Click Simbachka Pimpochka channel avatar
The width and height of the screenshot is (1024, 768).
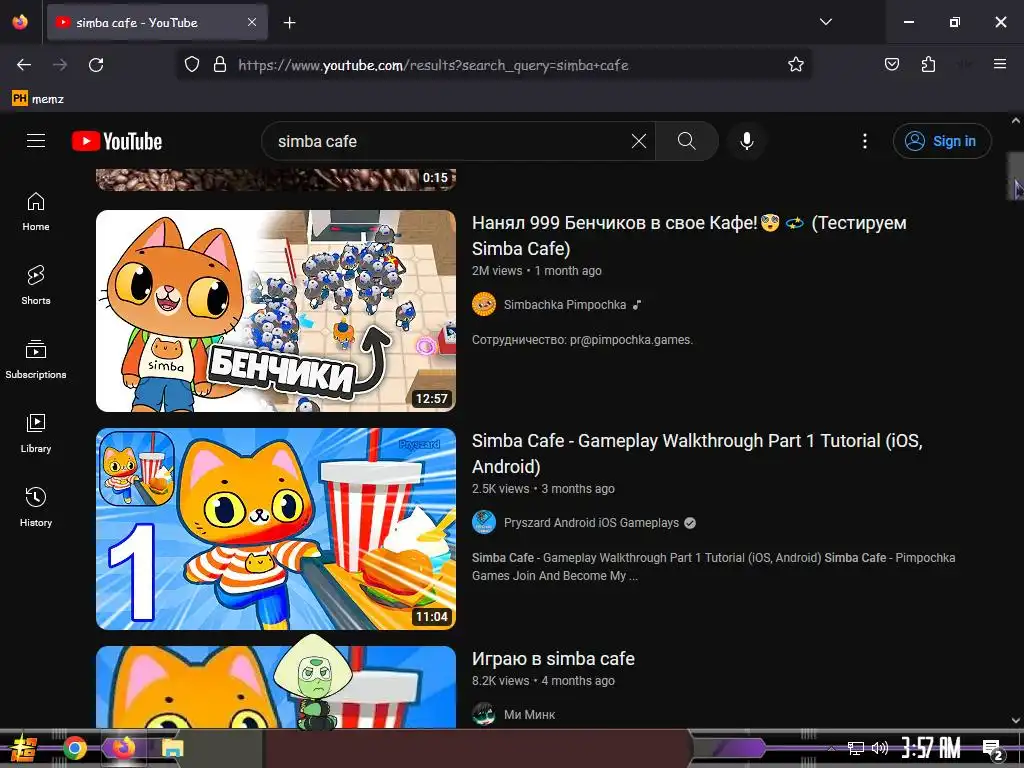[484, 304]
